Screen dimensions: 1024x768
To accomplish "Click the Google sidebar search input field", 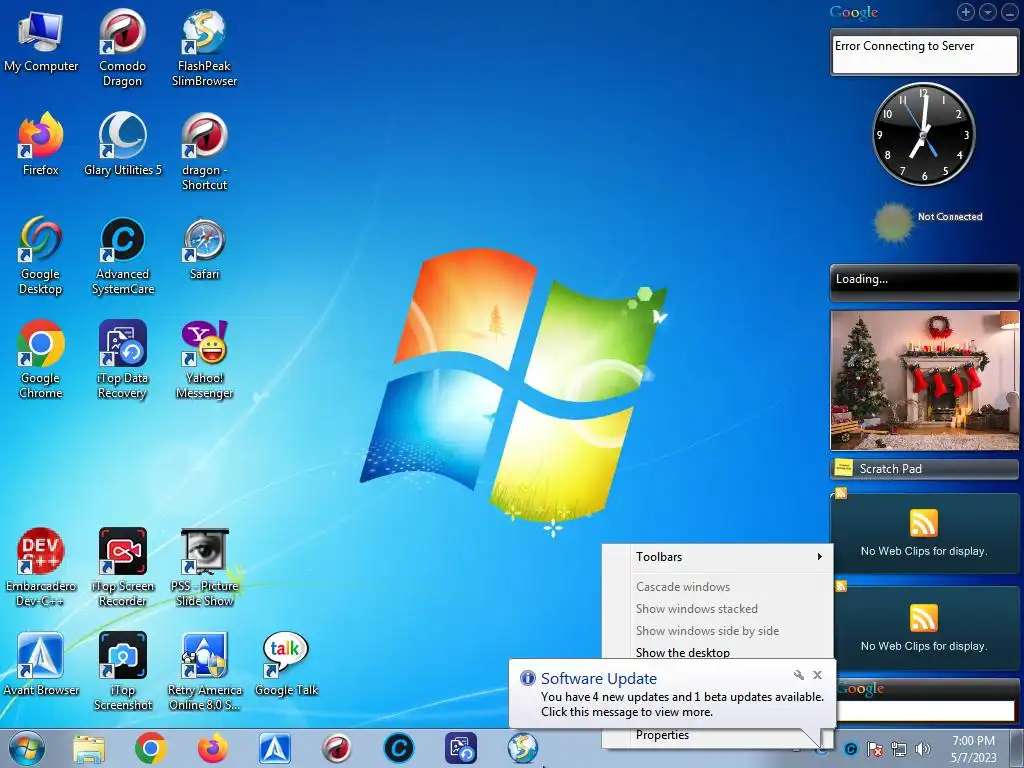I will tap(926, 711).
